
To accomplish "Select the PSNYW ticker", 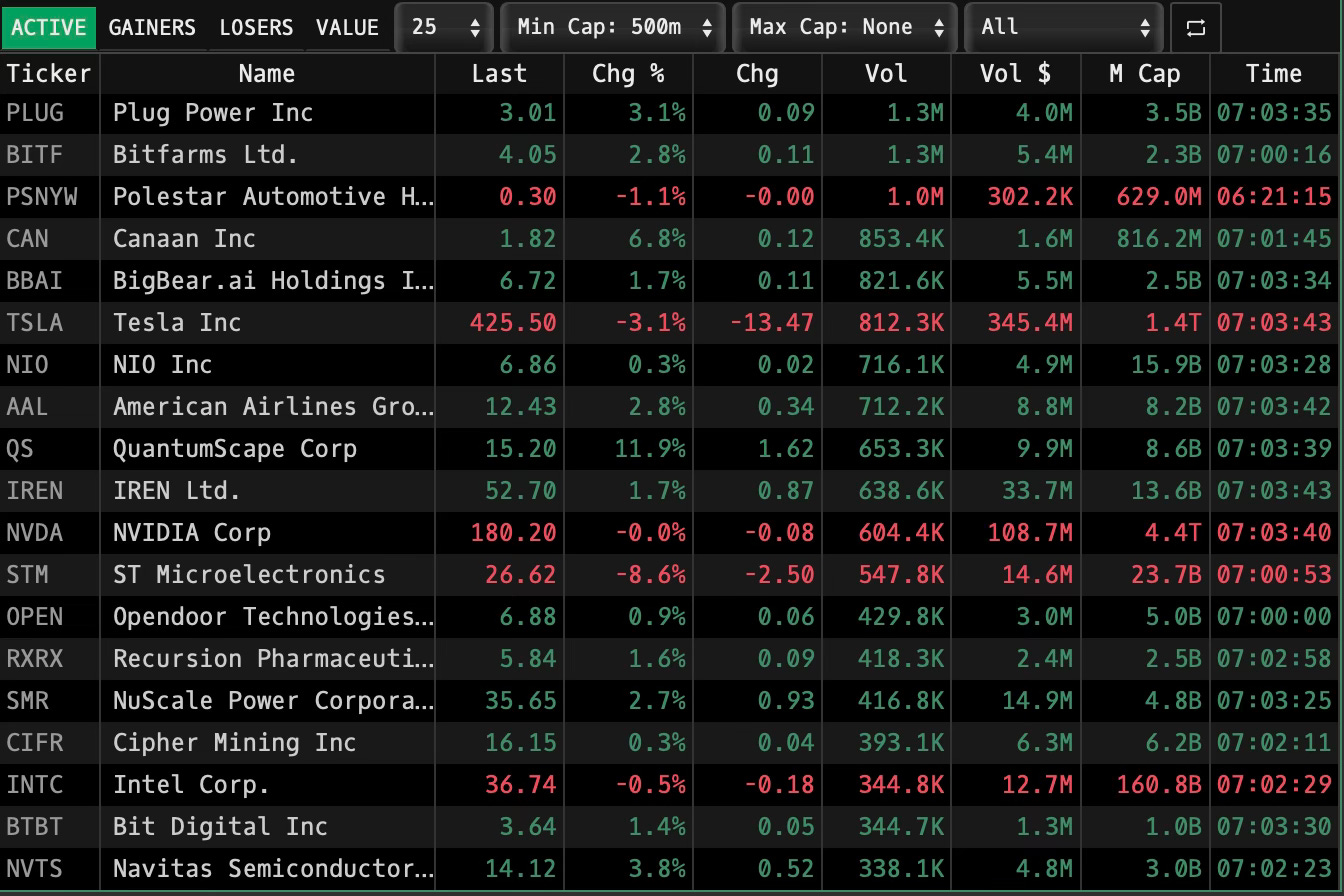I will (x=42, y=197).
